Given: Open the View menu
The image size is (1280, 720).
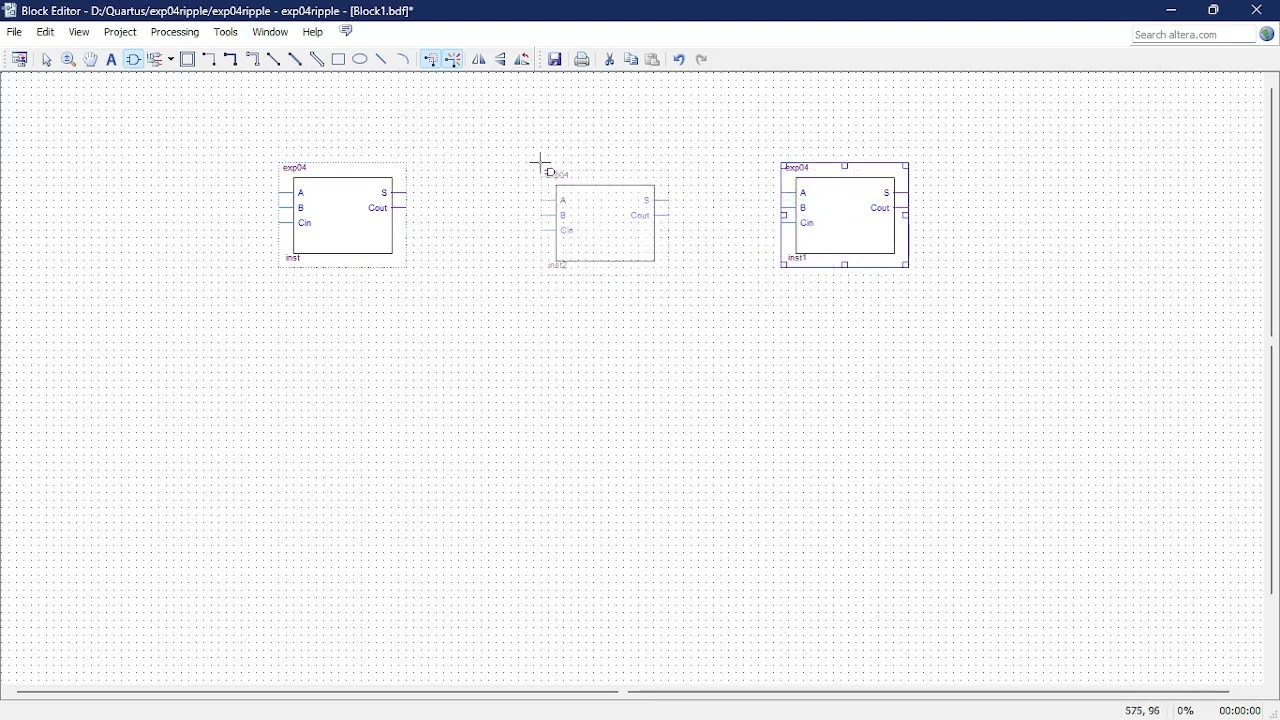Looking at the screenshot, I should [x=79, y=32].
